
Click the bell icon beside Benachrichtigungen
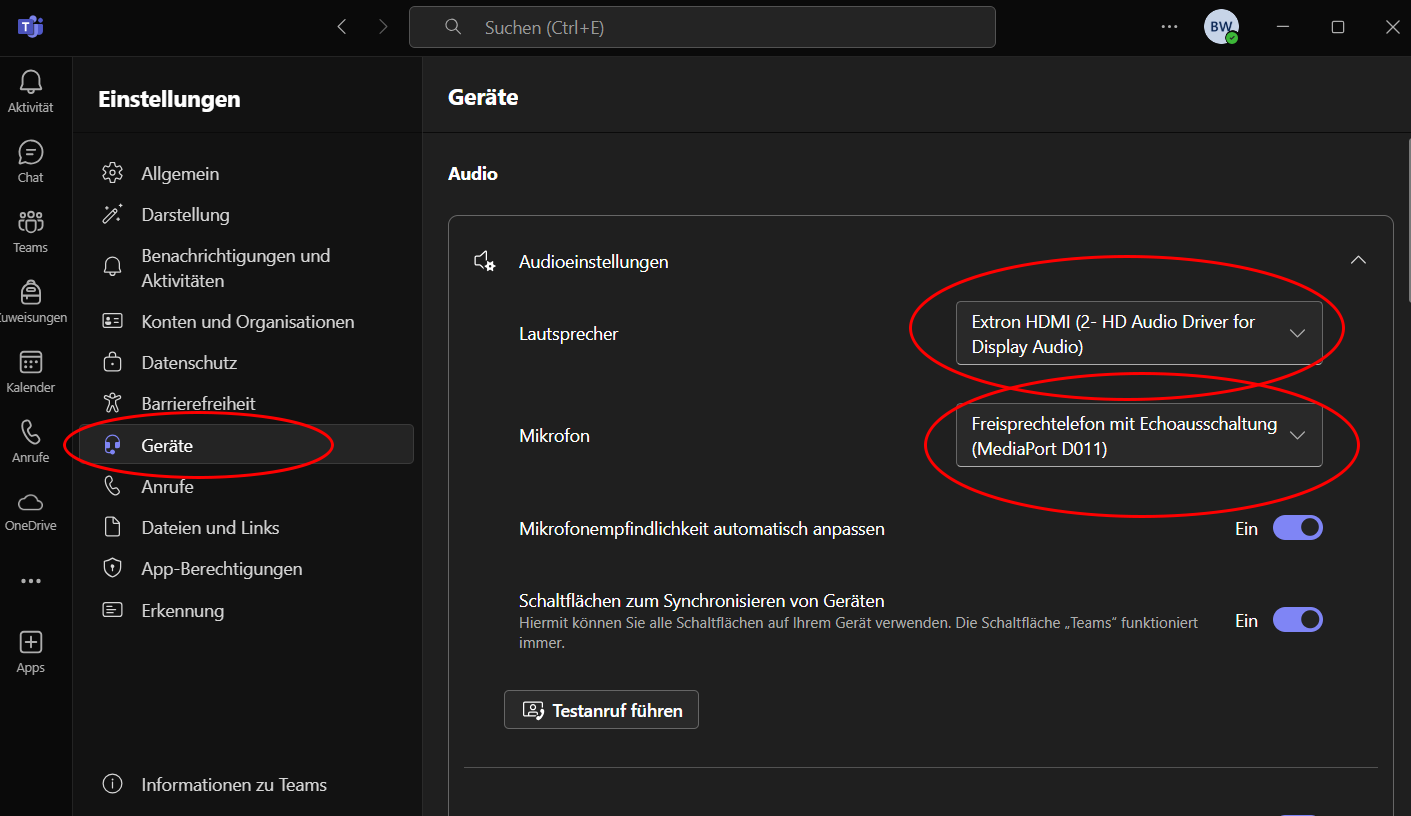click(113, 267)
